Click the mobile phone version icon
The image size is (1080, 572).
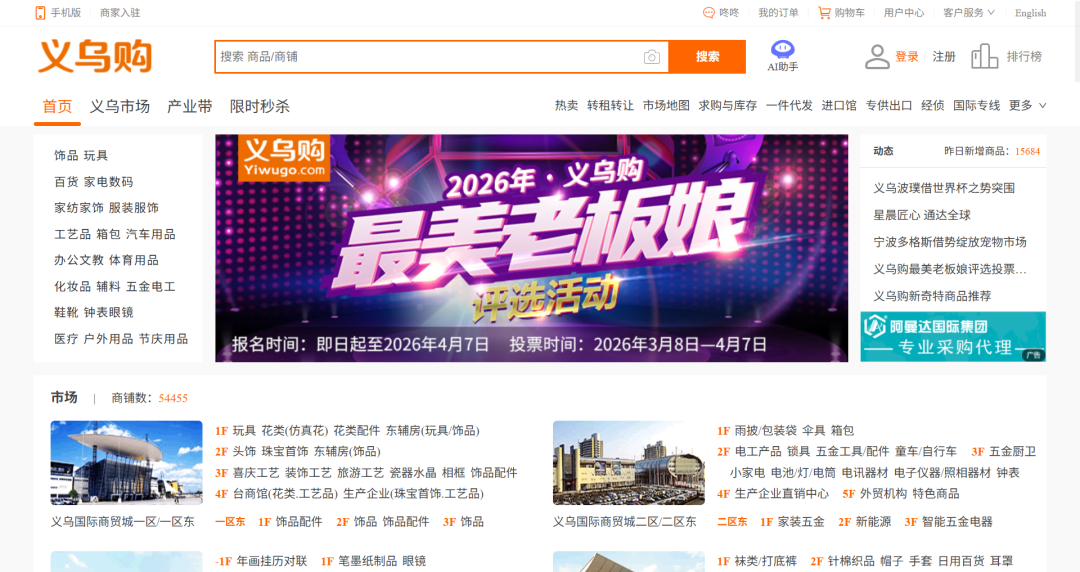pos(40,12)
